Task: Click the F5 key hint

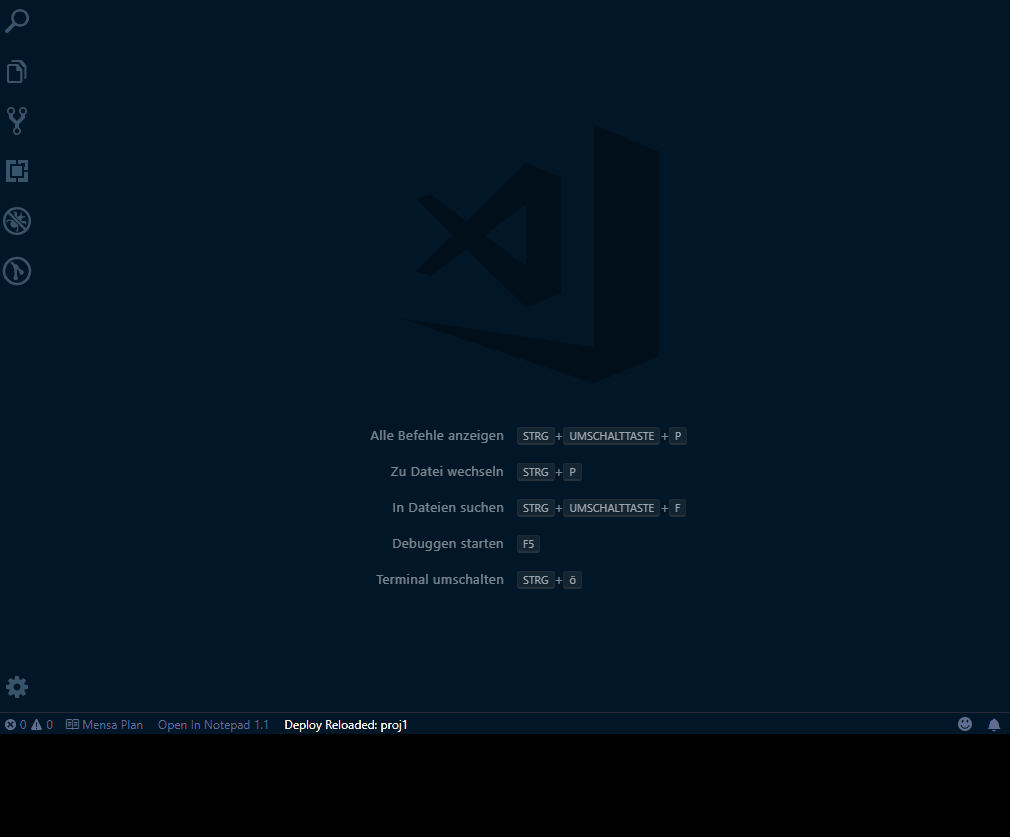Action: [528, 544]
